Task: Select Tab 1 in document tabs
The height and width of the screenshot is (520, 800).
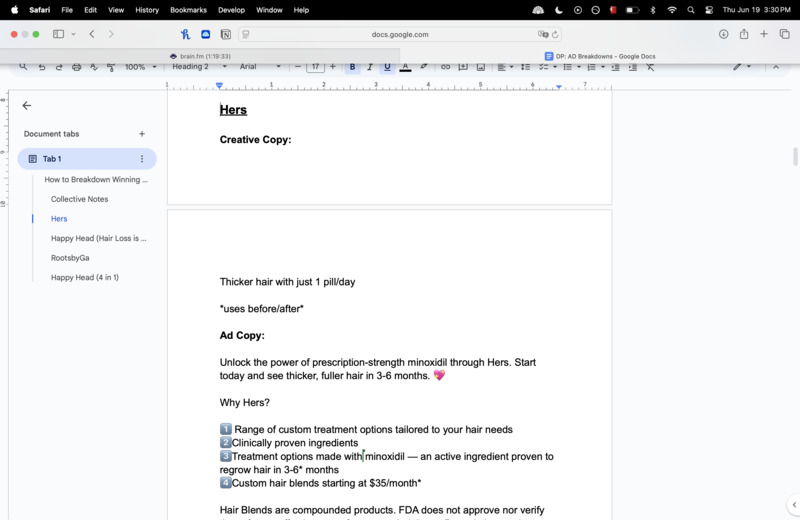Action: (87, 159)
